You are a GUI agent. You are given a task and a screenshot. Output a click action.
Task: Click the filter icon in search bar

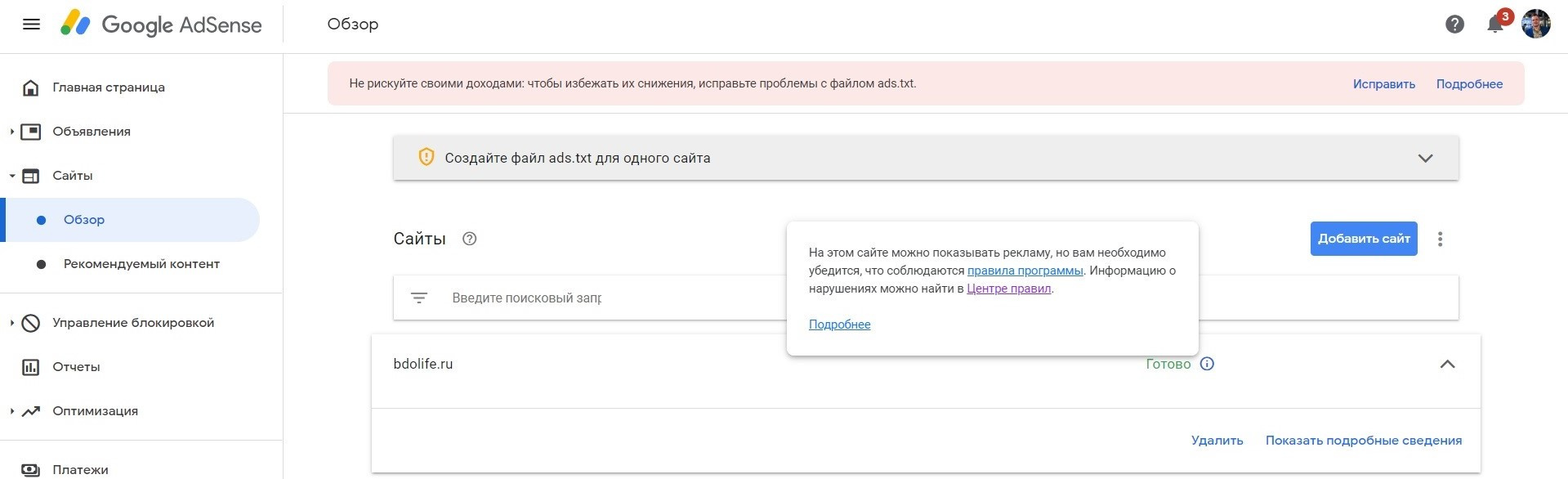(419, 298)
